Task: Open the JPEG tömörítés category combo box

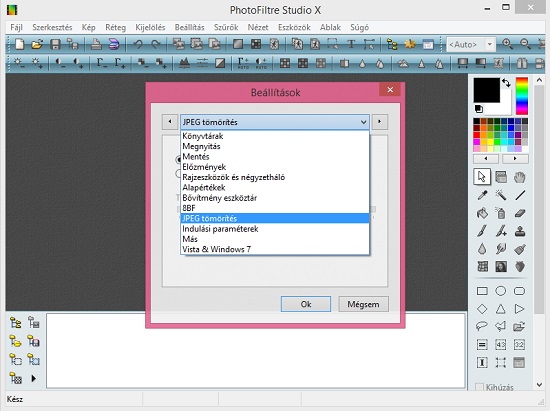Action: click(x=275, y=122)
